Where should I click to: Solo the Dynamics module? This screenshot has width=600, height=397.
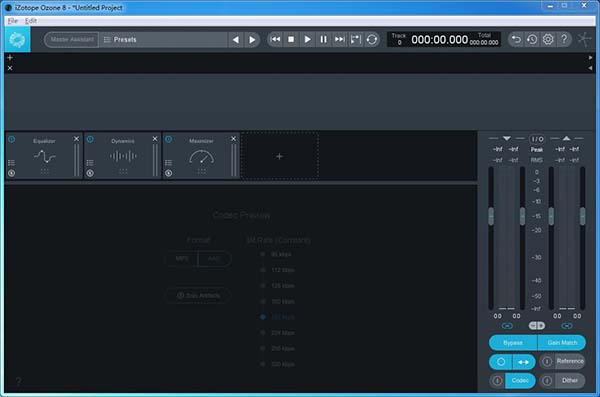tap(90, 173)
